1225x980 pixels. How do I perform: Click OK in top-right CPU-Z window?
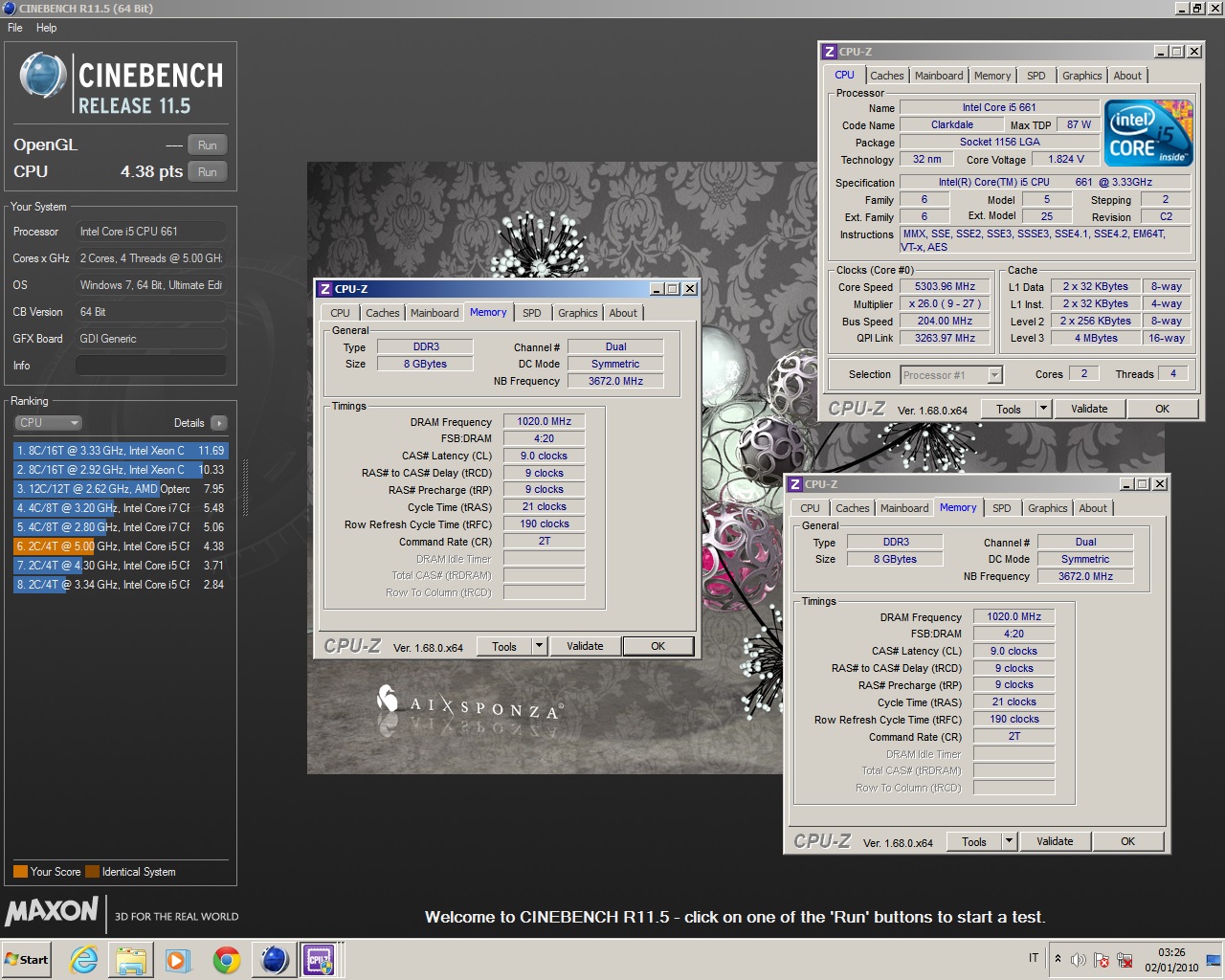click(x=1162, y=410)
